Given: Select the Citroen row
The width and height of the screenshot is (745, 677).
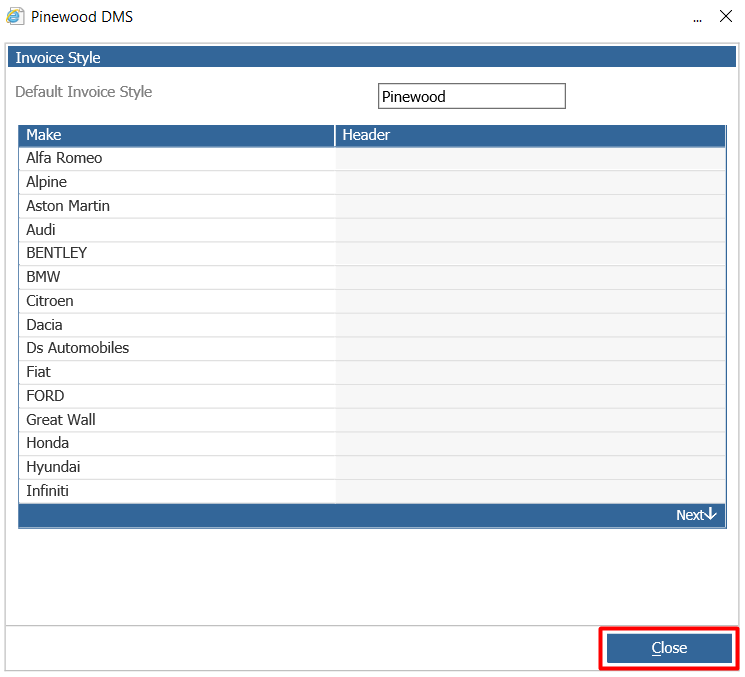Looking at the screenshot, I should (x=372, y=301).
